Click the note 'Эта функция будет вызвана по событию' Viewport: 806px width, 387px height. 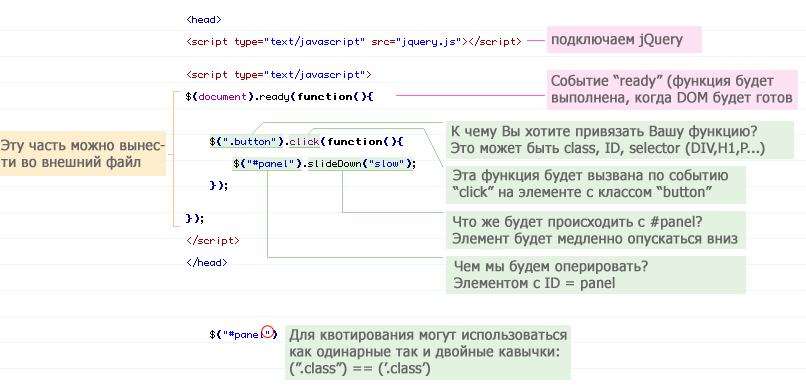point(595,184)
